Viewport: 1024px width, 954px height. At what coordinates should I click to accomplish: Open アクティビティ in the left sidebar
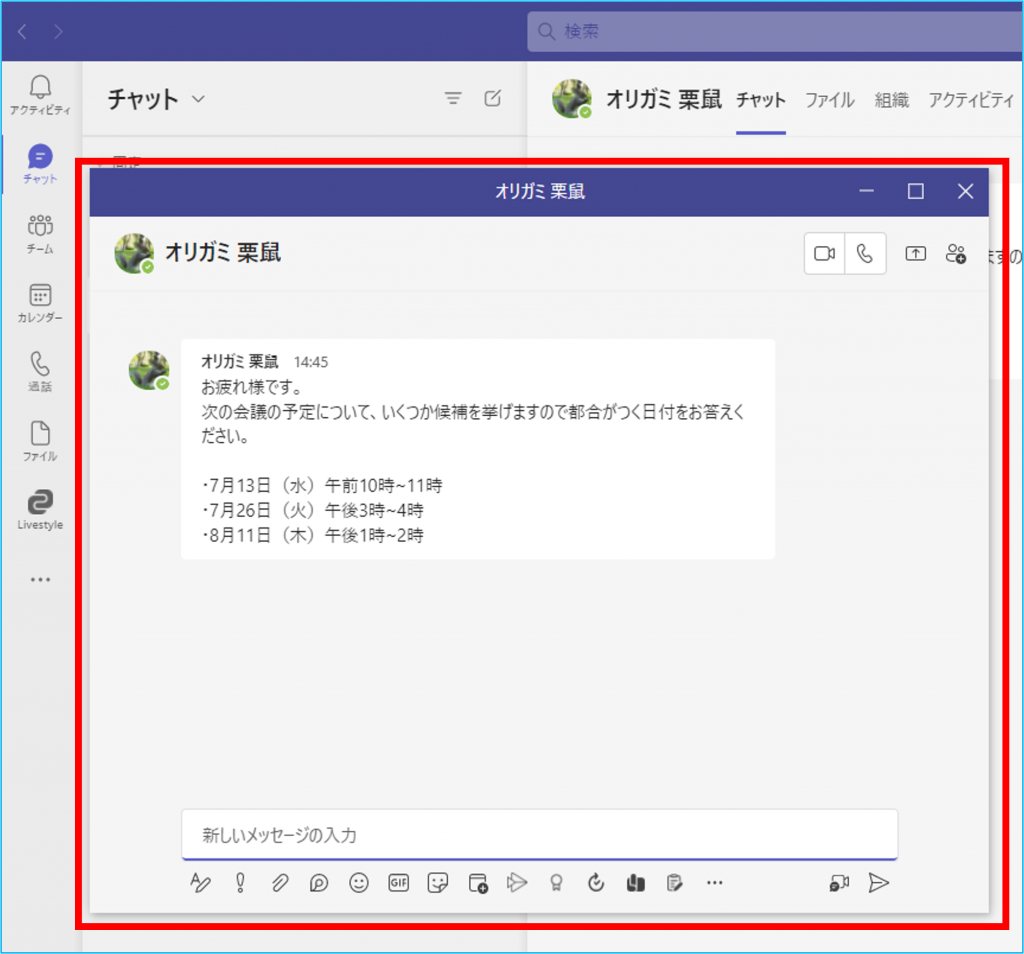(x=40, y=95)
